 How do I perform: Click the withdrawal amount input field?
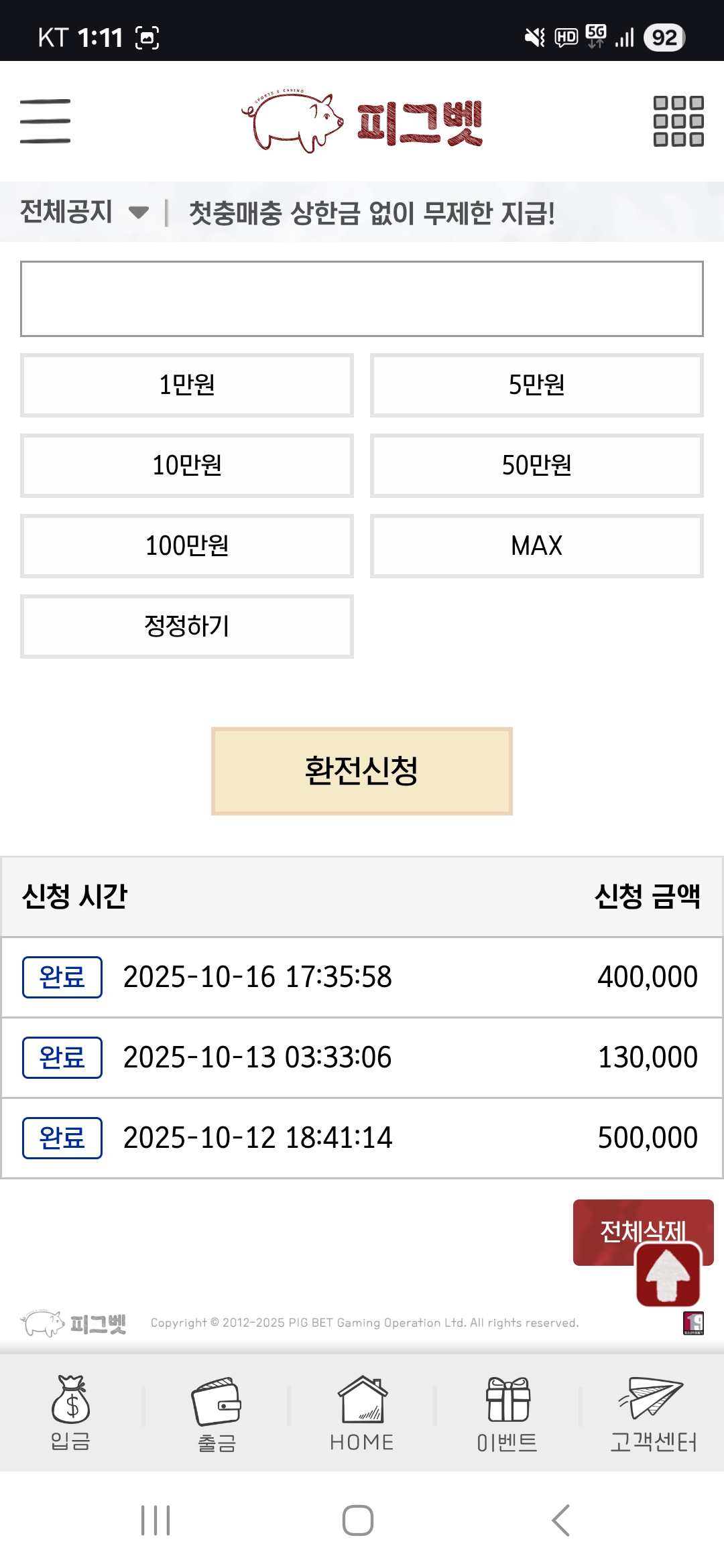tap(362, 299)
